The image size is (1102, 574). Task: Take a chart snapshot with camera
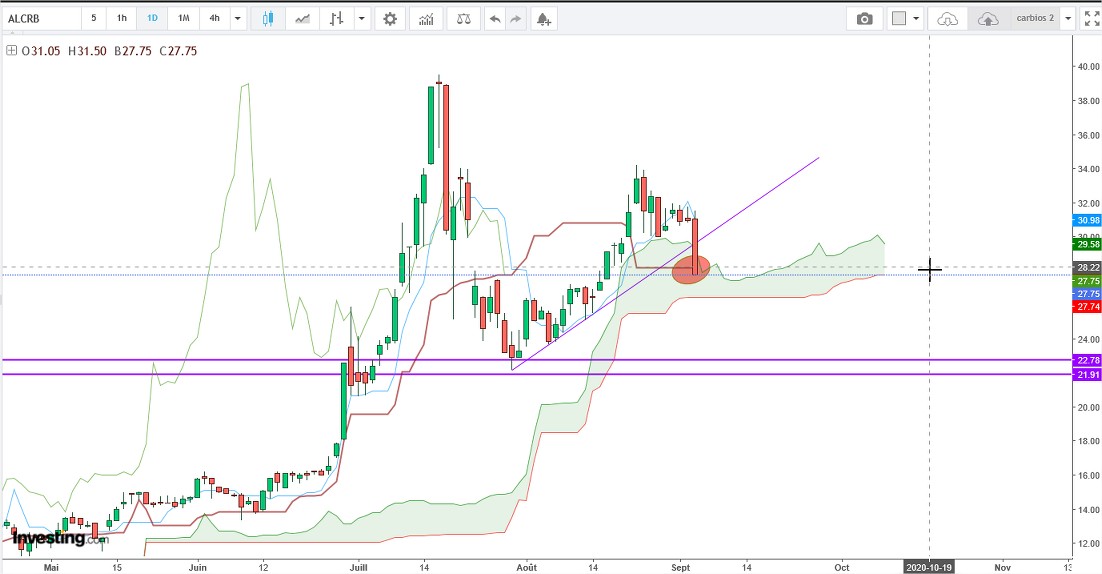[x=864, y=19]
